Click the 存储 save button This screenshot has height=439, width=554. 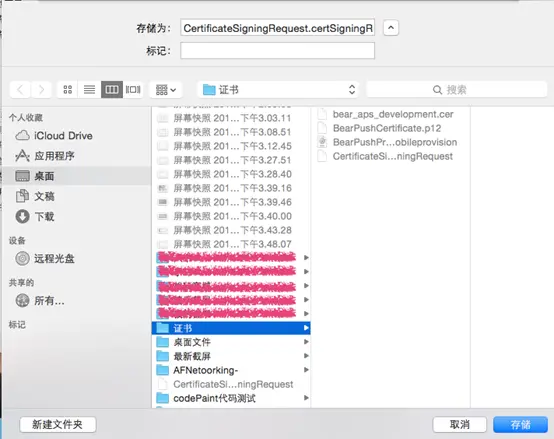click(520, 424)
